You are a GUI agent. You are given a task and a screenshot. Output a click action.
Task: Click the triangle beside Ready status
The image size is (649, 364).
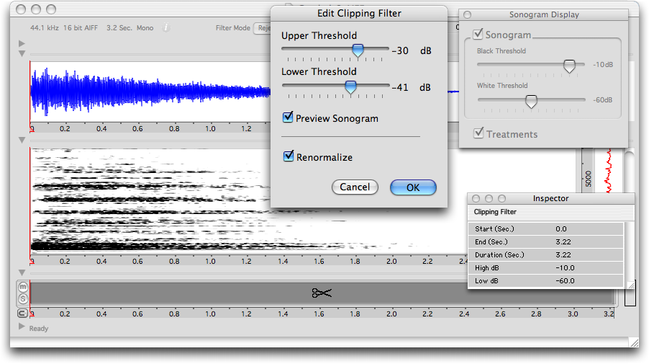tap(22, 327)
